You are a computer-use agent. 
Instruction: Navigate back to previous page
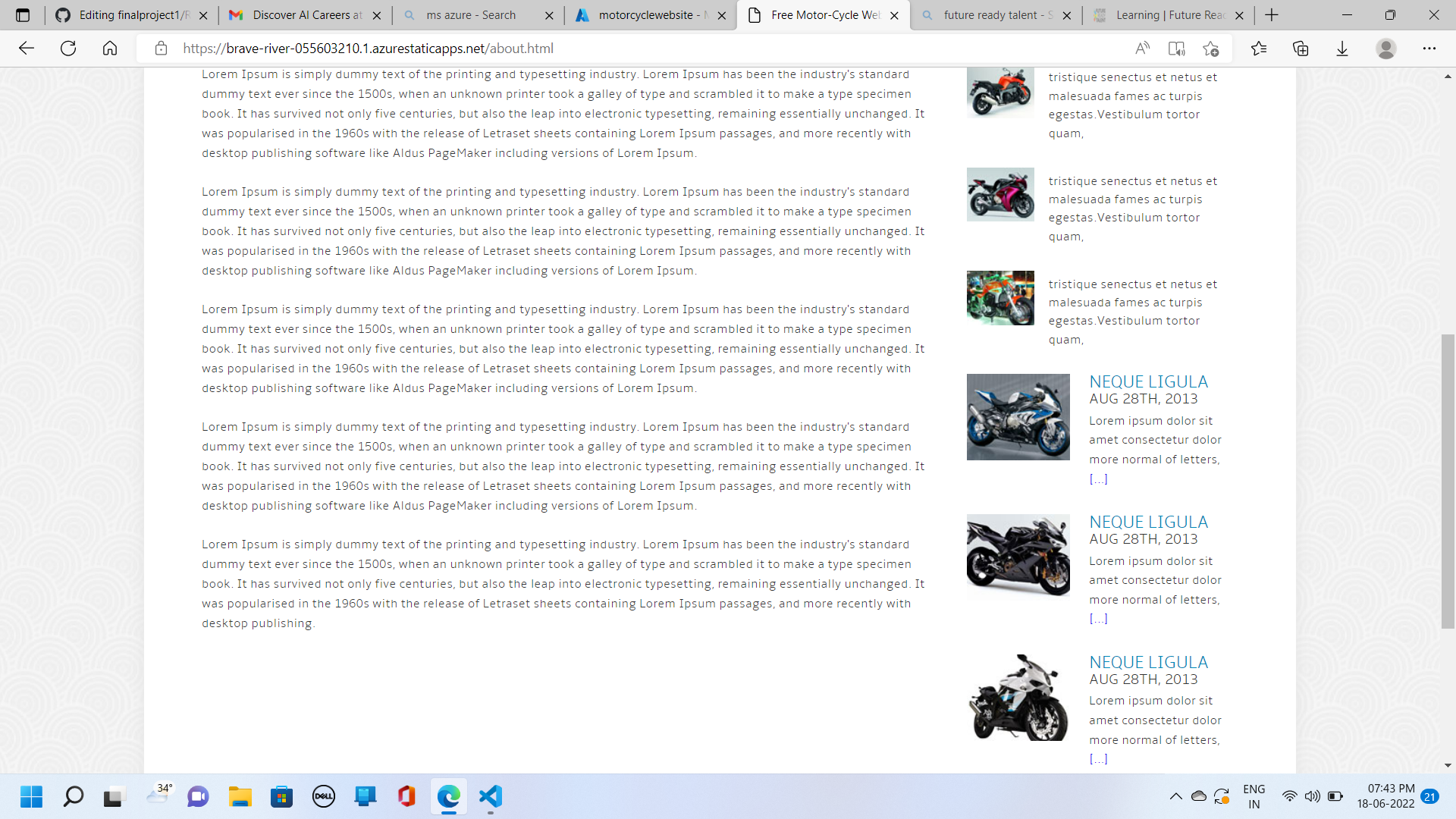(27, 48)
